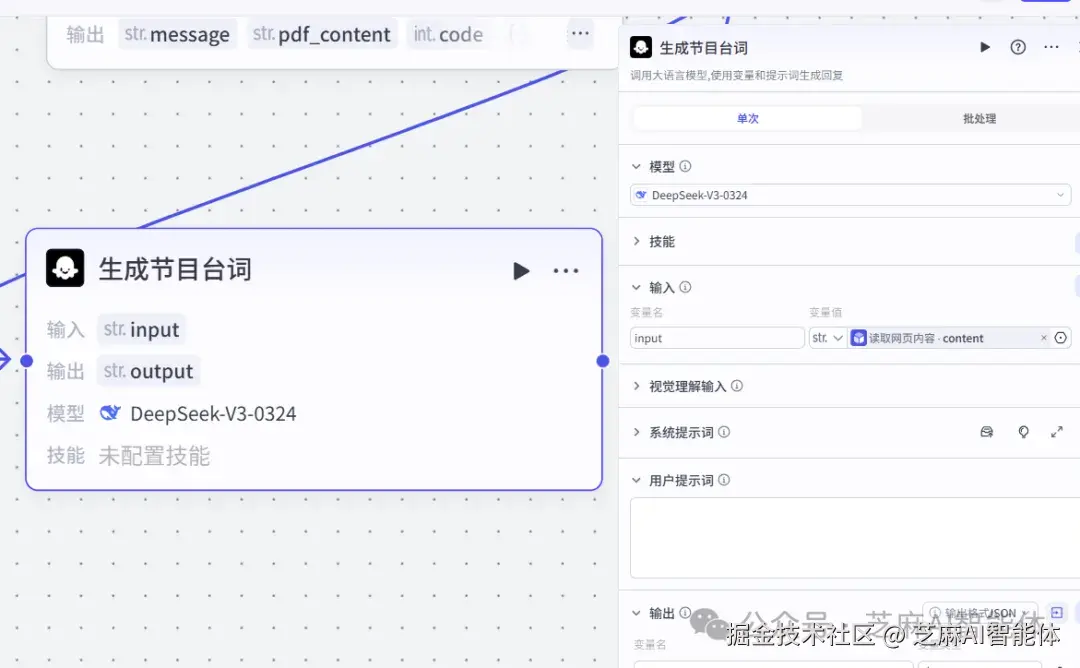Open the DeepSeek-V3-0324 model dropdown
This screenshot has width=1080, height=668.
850,194
